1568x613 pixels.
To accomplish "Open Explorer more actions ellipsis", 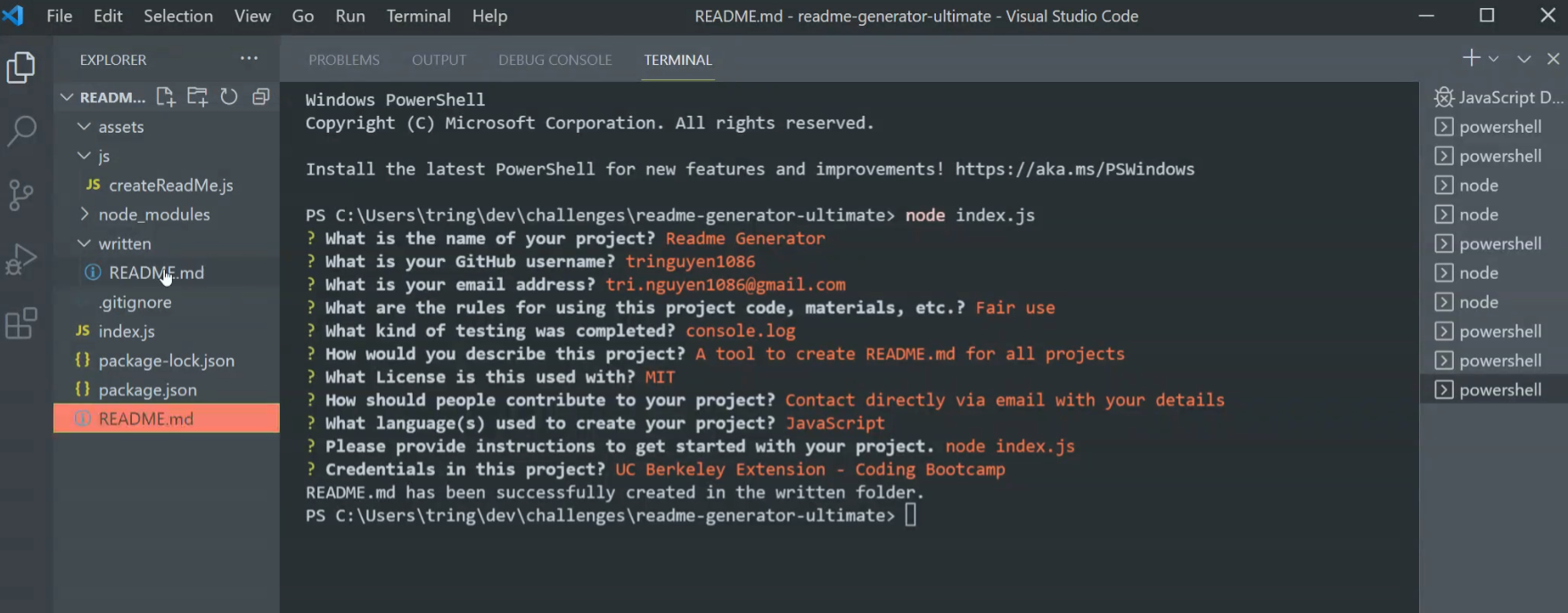I will (249, 59).
